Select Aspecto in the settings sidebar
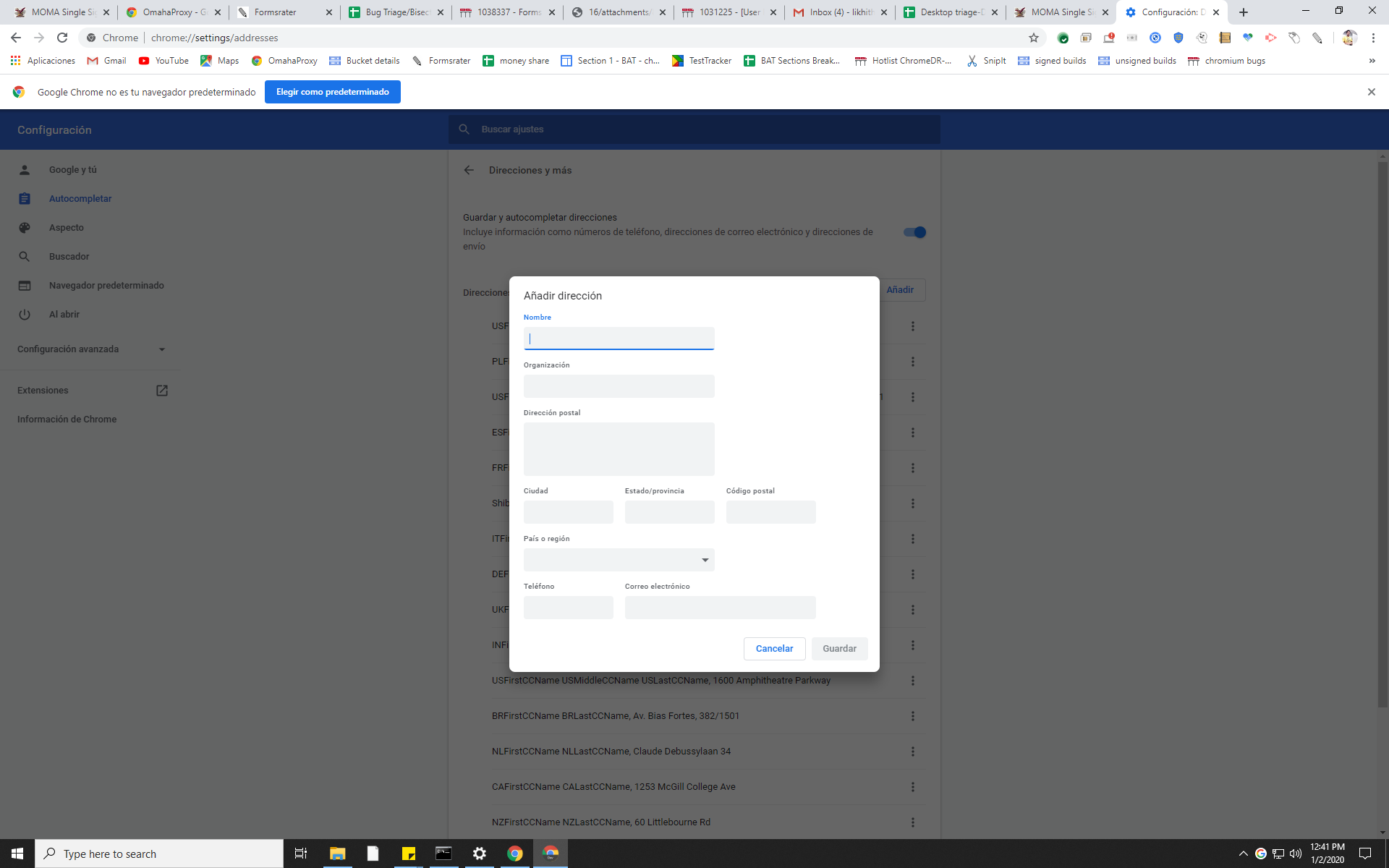 67,228
